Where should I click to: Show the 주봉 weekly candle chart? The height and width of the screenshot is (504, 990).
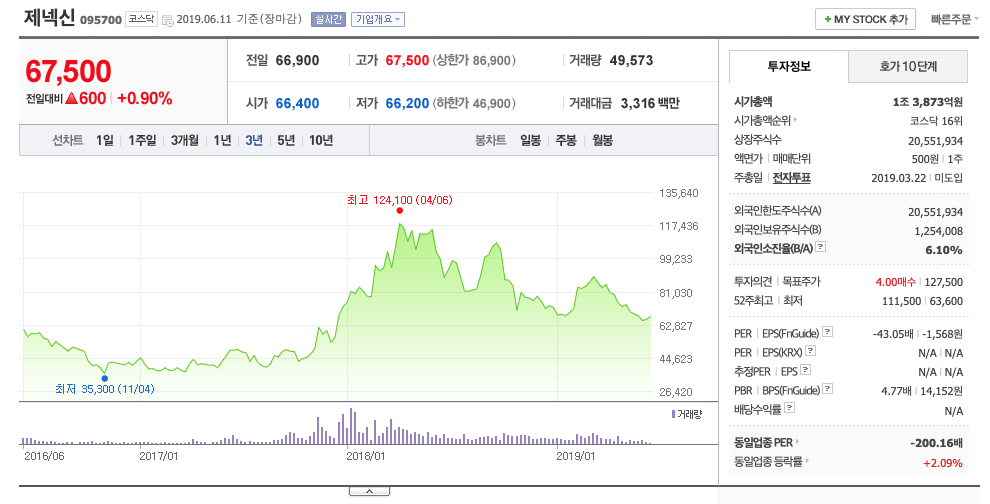click(566, 140)
